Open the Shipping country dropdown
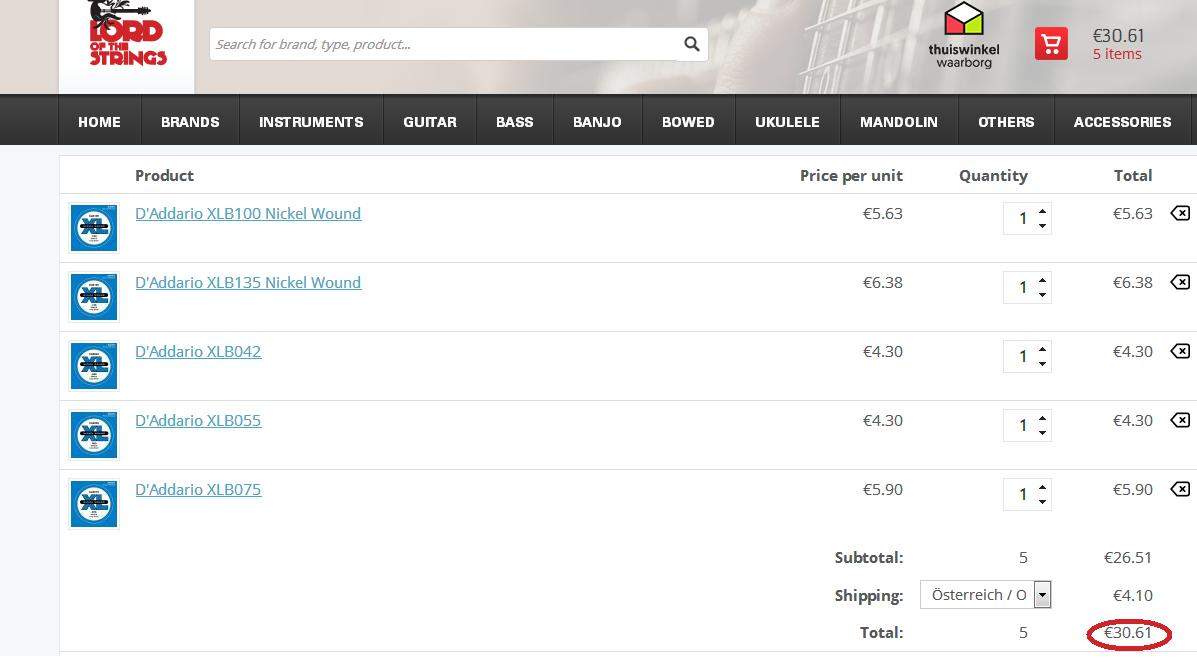Viewport: 1197px width, 662px height. [x=986, y=595]
